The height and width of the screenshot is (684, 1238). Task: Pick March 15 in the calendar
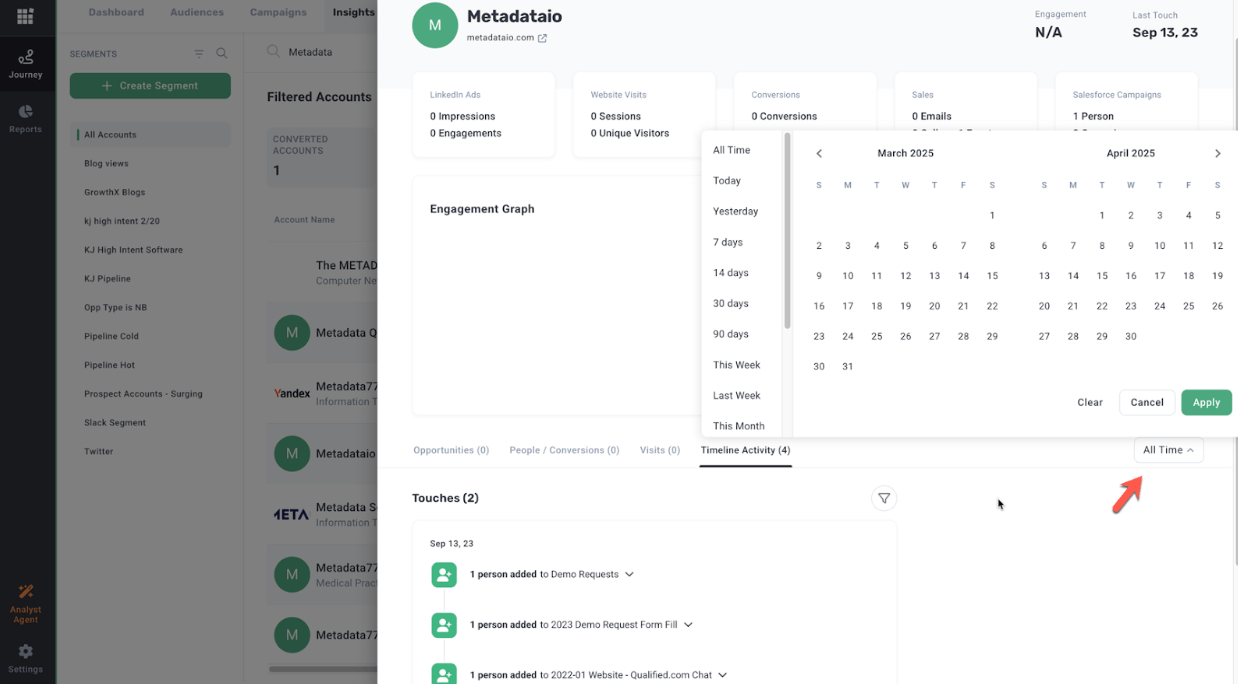point(992,276)
